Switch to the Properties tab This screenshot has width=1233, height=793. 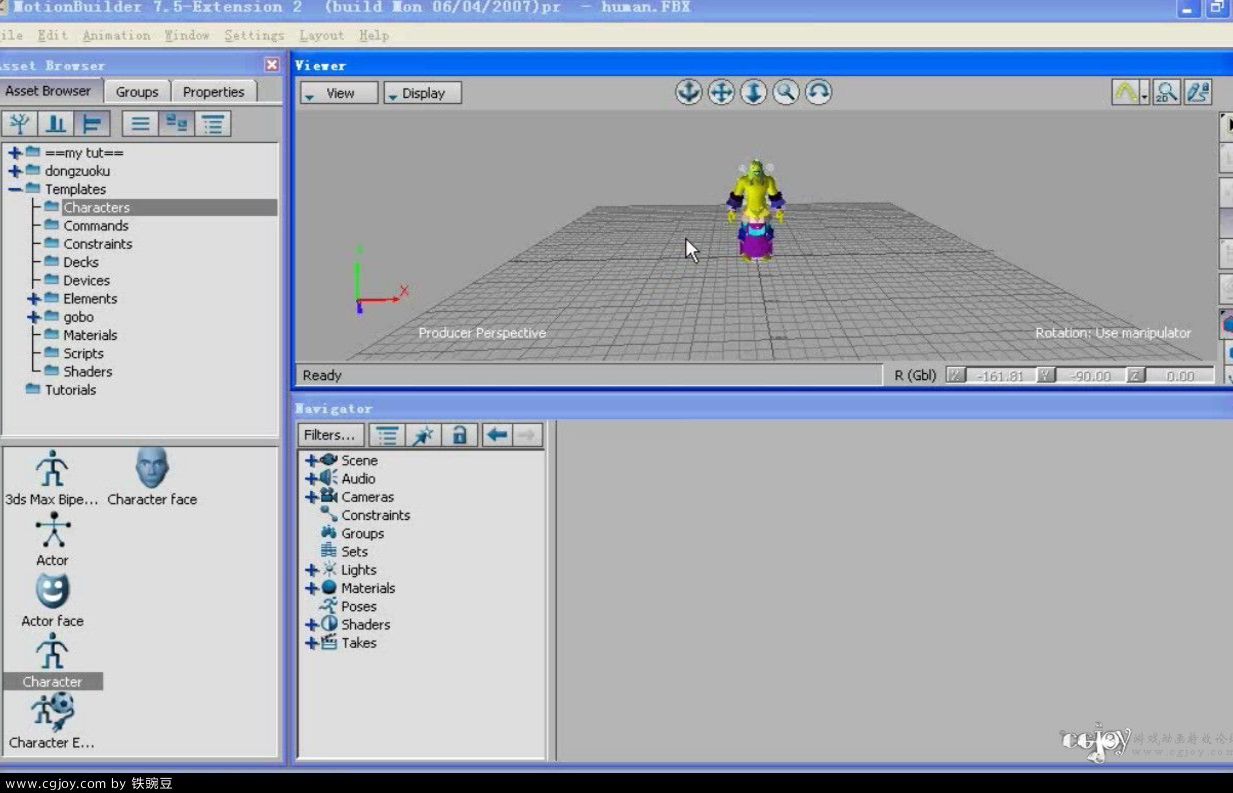pos(213,91)
